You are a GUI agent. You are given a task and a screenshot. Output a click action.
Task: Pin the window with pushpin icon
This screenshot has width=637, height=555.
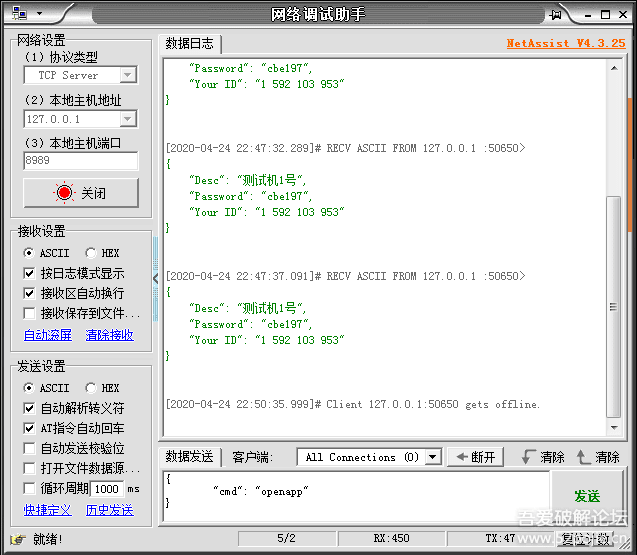pos(555,15)
